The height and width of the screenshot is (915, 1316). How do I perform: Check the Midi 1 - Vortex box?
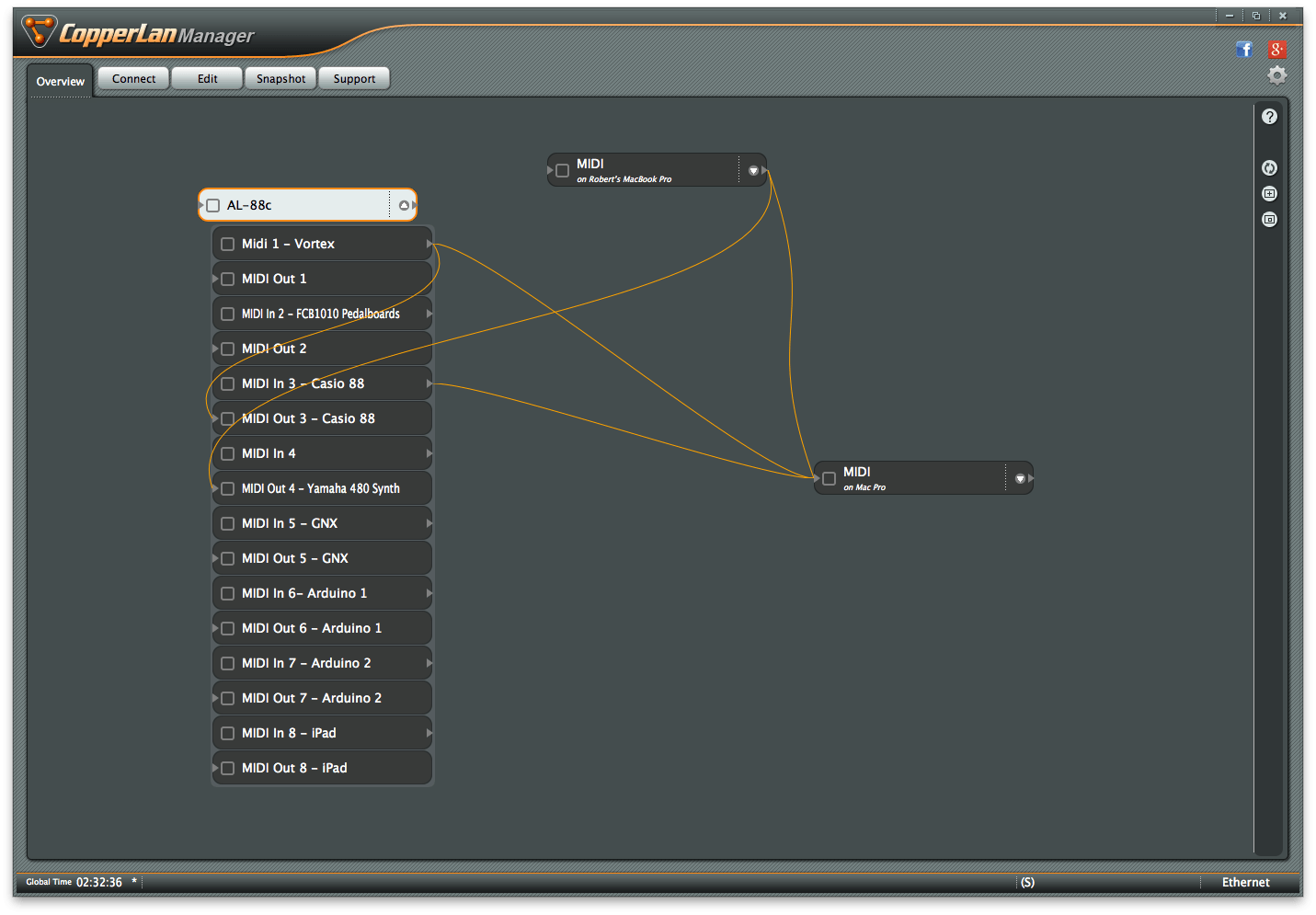[x=228, y=245]
